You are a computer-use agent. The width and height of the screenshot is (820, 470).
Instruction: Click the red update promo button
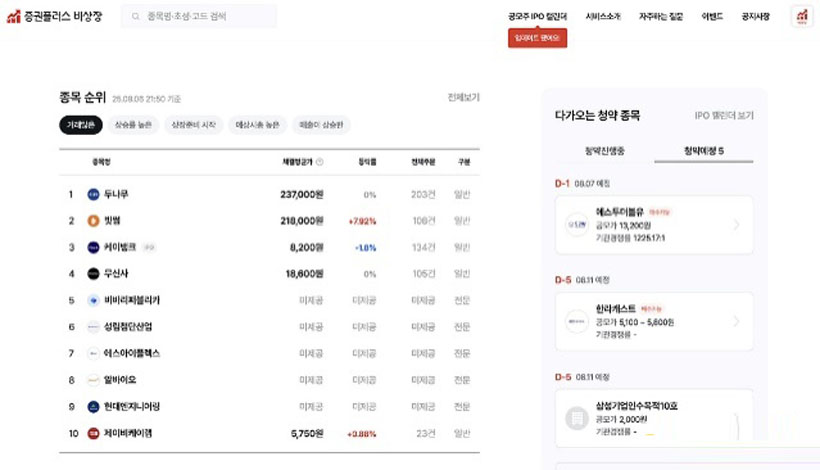point(537,38)
